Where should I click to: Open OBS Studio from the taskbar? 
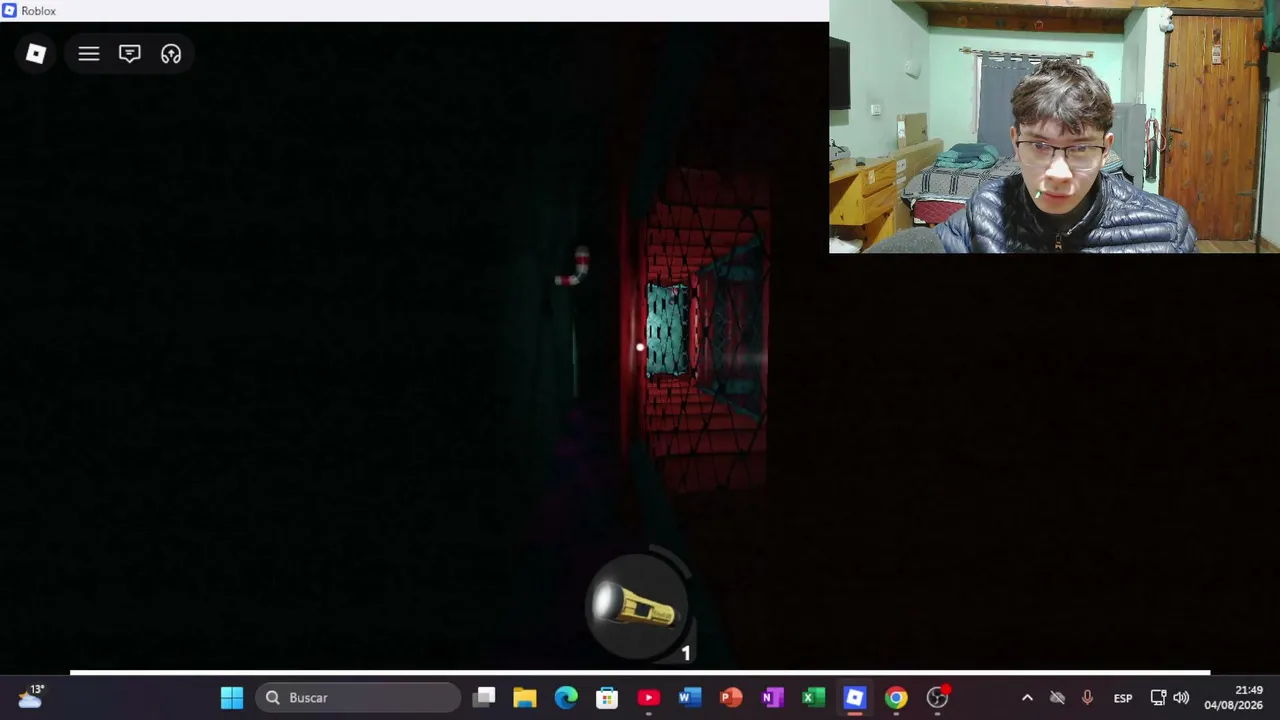click(937, 698)
